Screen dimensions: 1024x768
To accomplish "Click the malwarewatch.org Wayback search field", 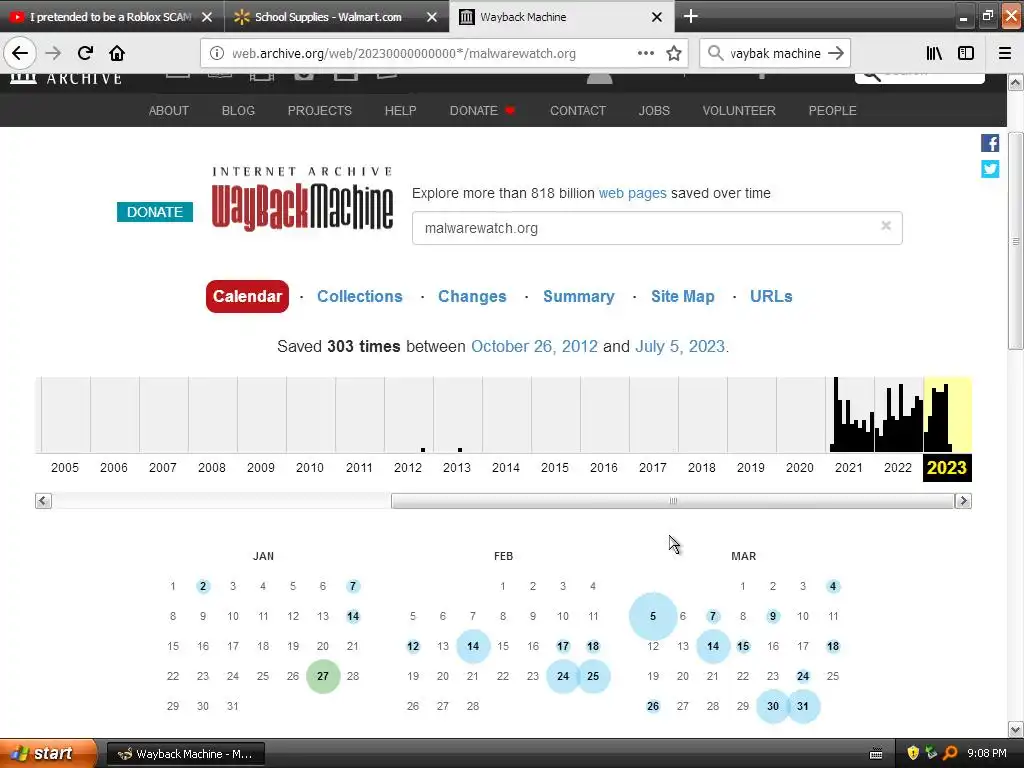I will [657, 228].
